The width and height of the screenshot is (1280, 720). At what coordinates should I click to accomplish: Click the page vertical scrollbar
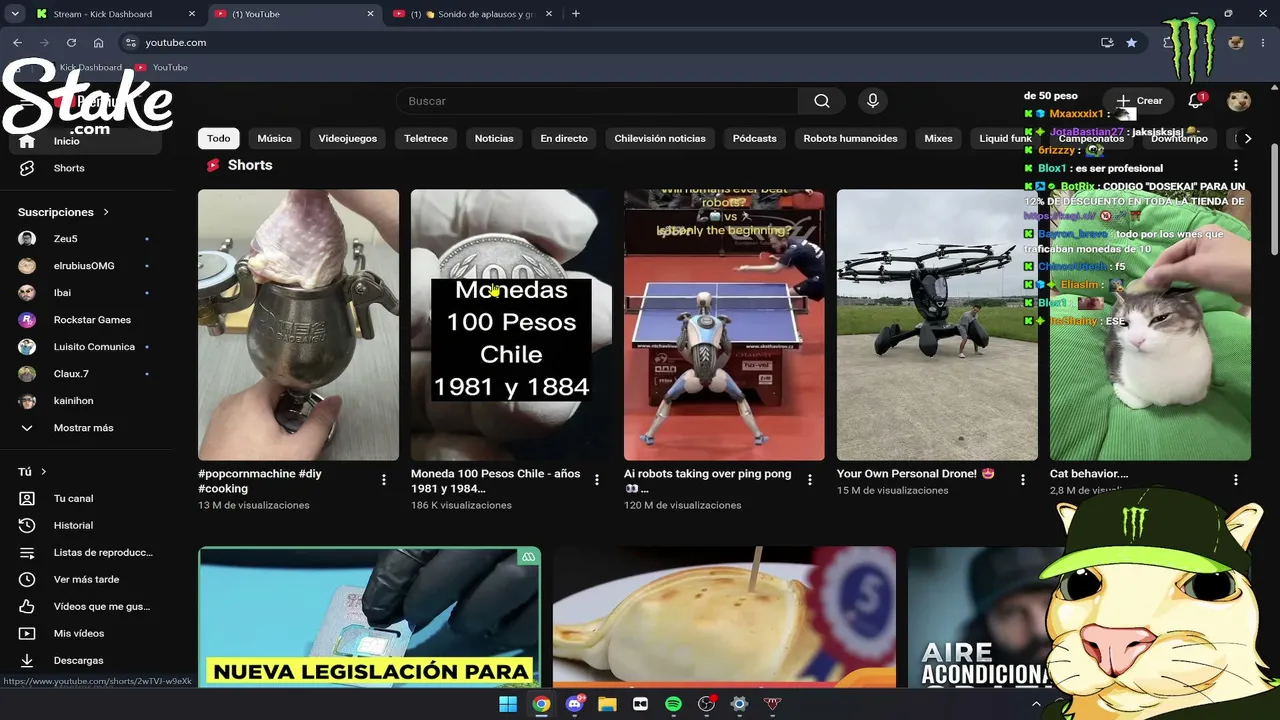click(1273, 200)
